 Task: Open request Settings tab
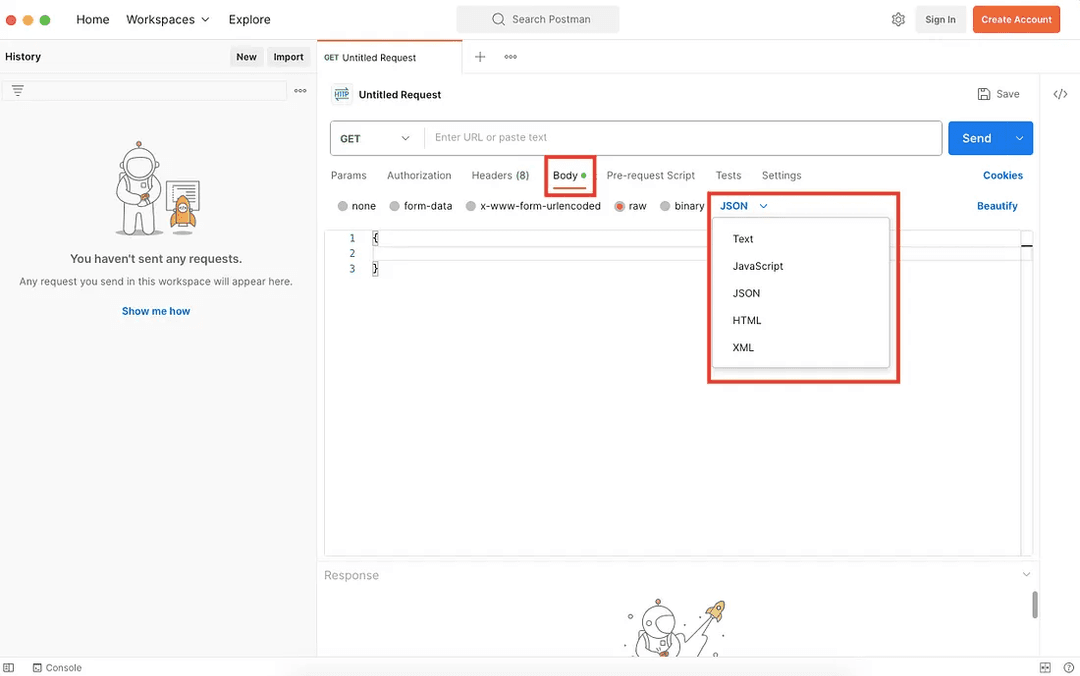781,175
